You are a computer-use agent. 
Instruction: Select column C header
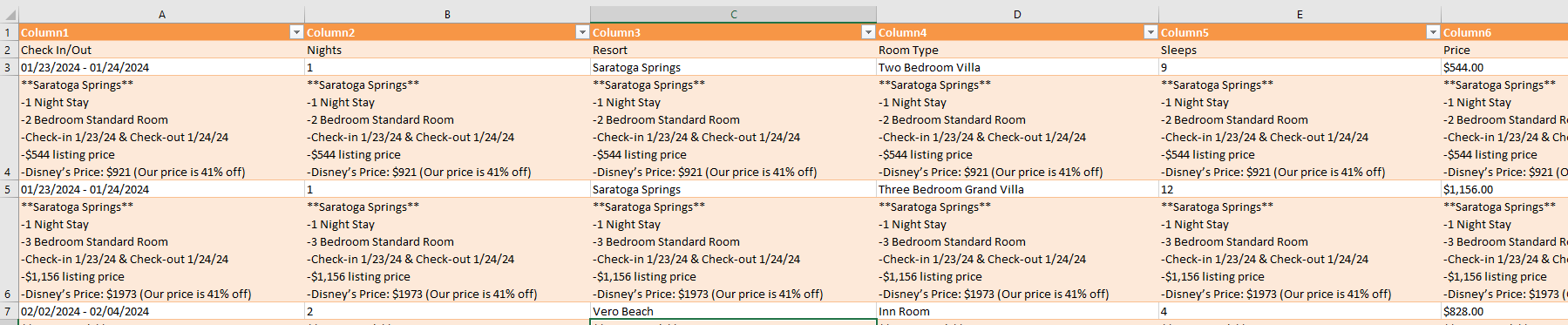[734, 15]
